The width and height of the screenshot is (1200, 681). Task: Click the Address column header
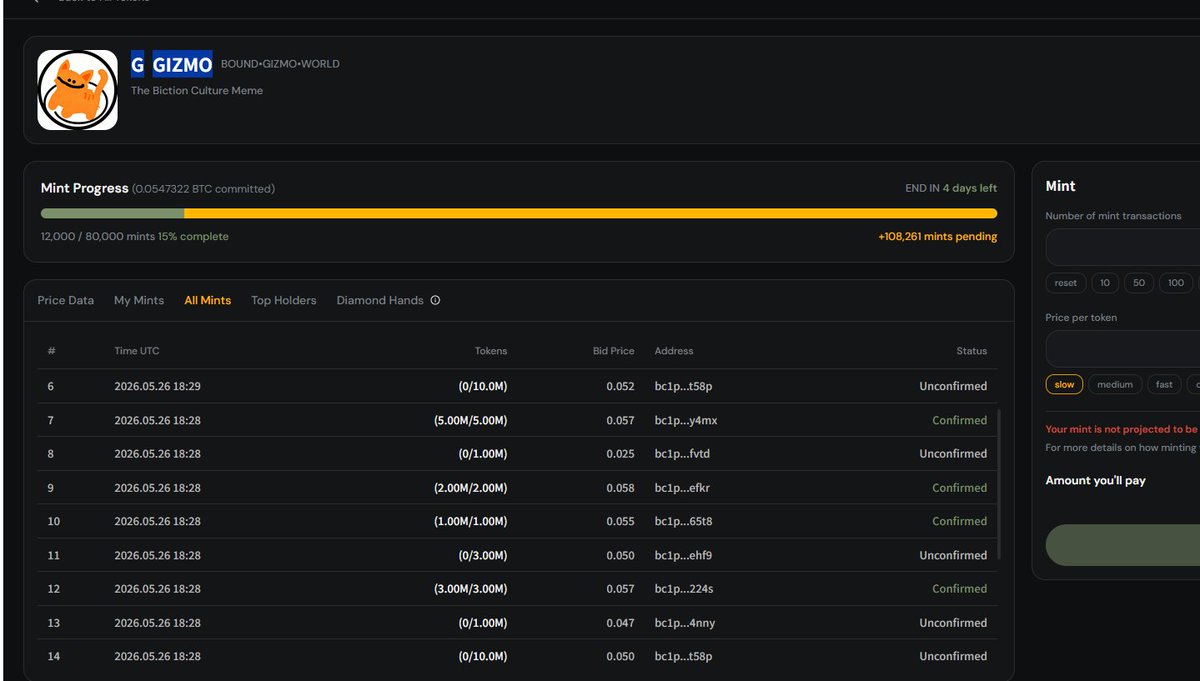[674, 351]
